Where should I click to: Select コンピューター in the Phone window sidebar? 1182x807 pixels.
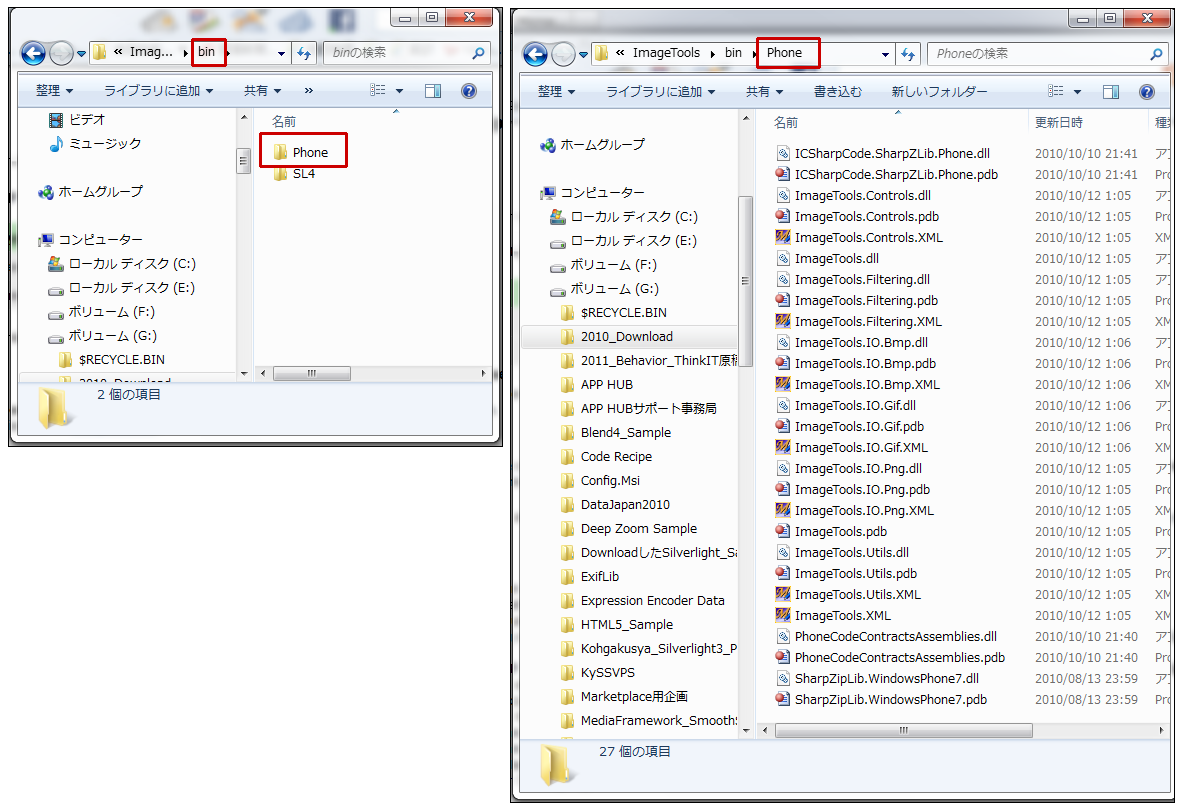(593, 193)
